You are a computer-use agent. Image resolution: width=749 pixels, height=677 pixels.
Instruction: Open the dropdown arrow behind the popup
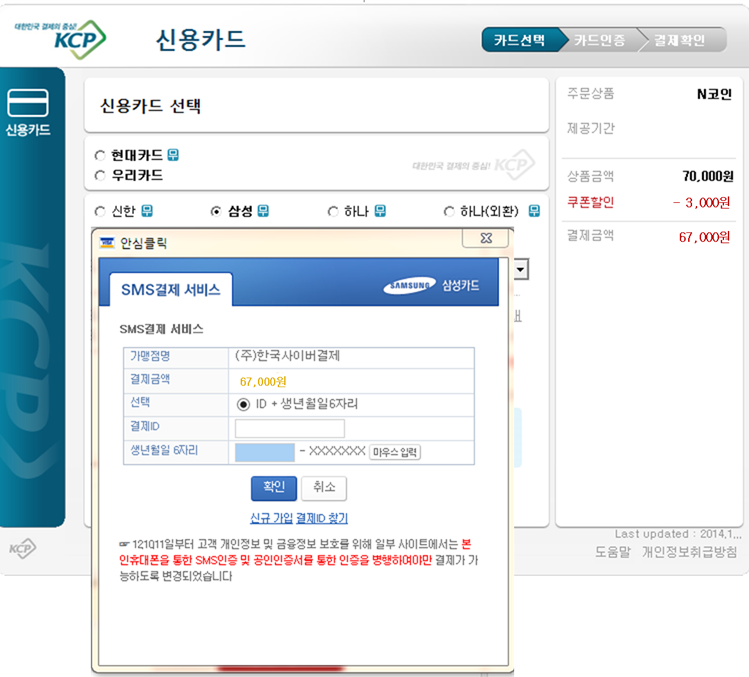tap(521, 269)
